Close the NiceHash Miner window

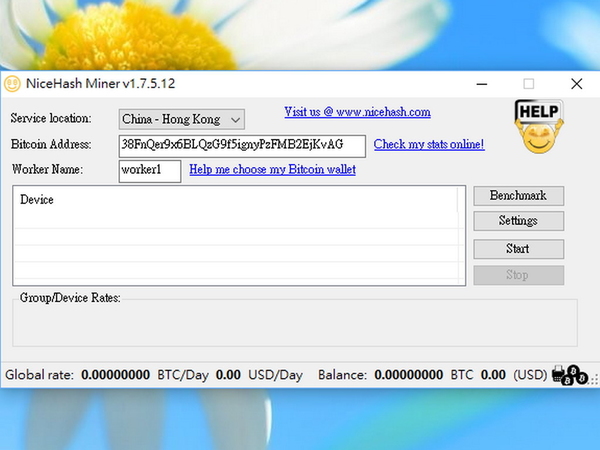click(576, 84)
